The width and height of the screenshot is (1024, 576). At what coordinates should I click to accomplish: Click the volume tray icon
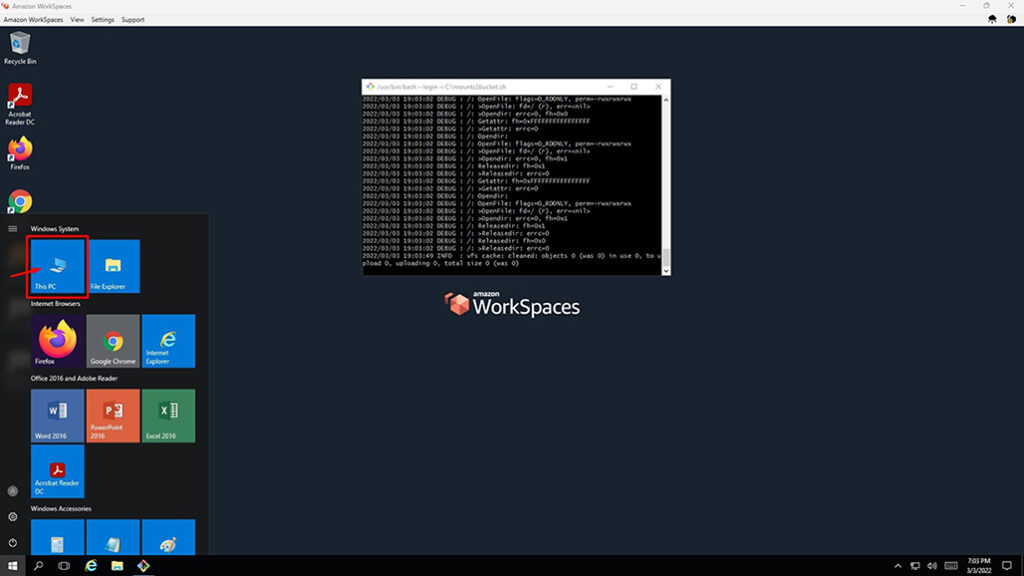932,566
